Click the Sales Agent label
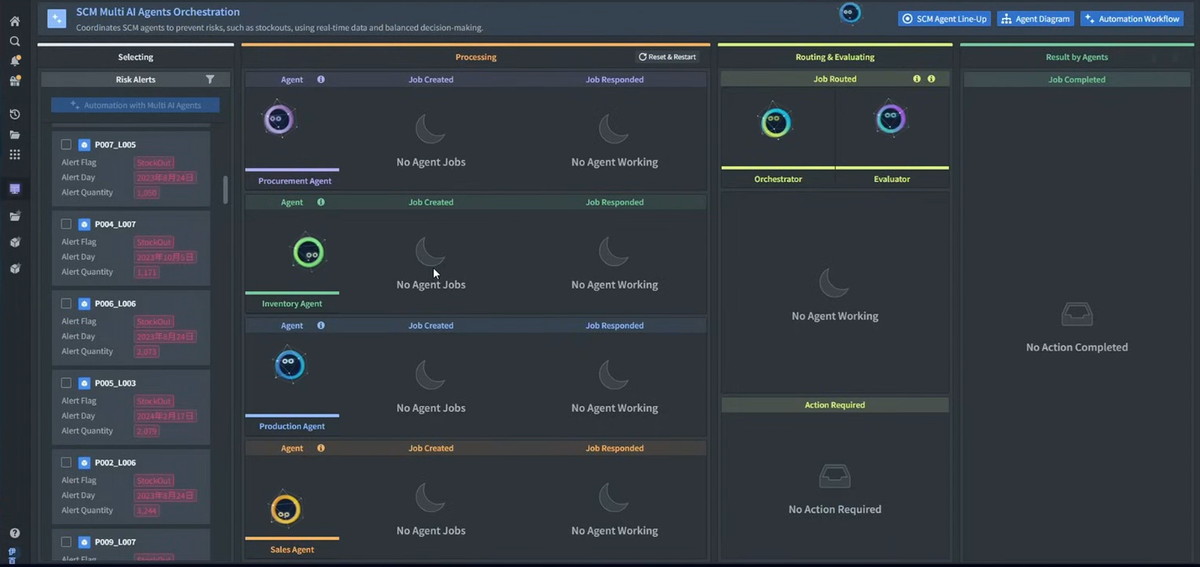 click(292, 549)
